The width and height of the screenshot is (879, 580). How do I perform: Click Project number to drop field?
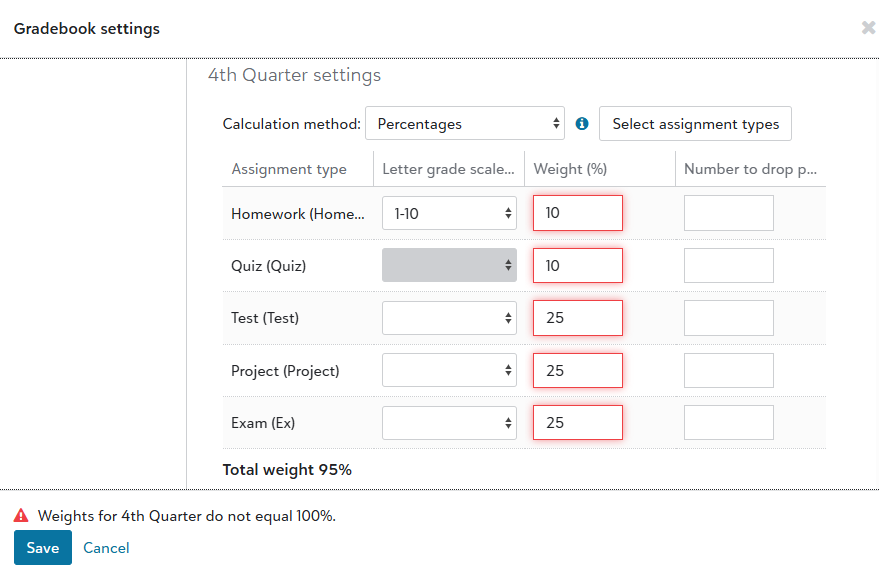click(x=729, y=370)
